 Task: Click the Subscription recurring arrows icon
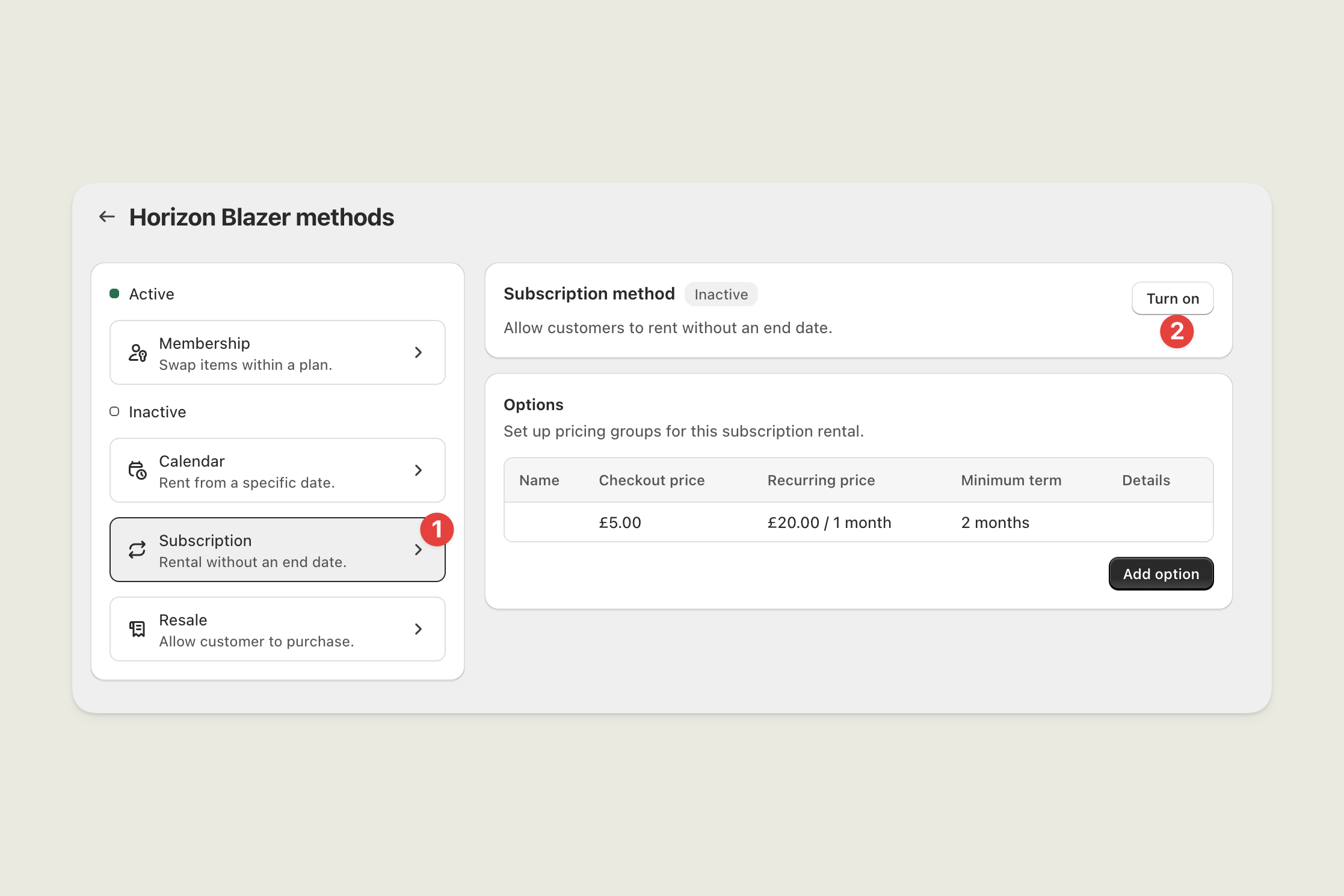pyautogui.click(x=137, y=550)
